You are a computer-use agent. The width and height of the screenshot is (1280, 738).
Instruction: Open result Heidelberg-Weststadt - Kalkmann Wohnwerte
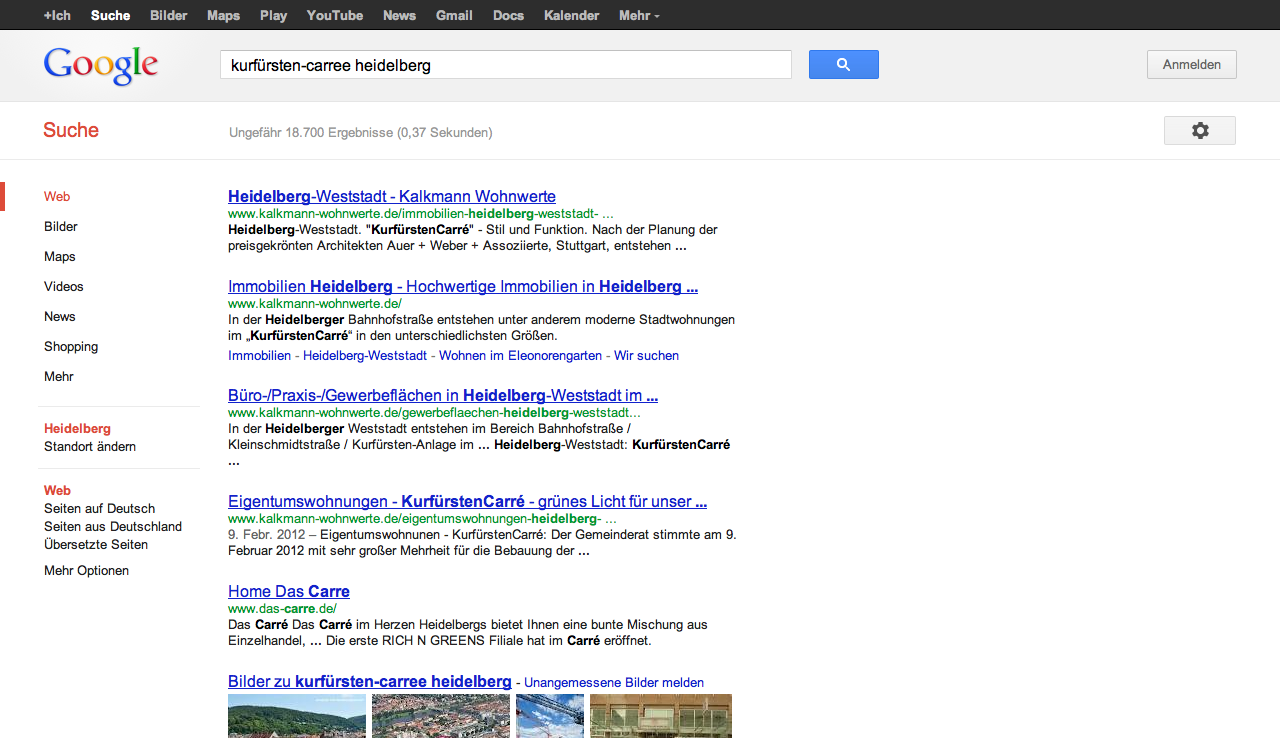pyautogui.click(x=392, y=197)
